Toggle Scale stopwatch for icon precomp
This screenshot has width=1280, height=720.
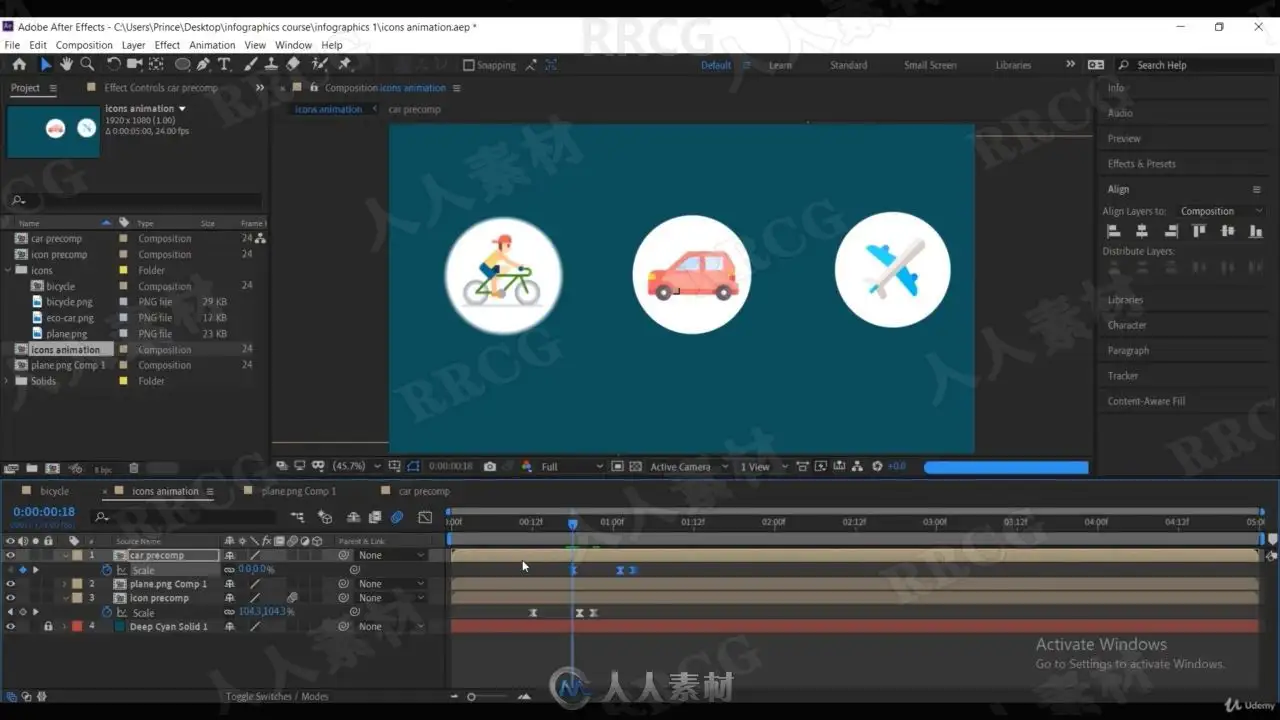point(107,612)
